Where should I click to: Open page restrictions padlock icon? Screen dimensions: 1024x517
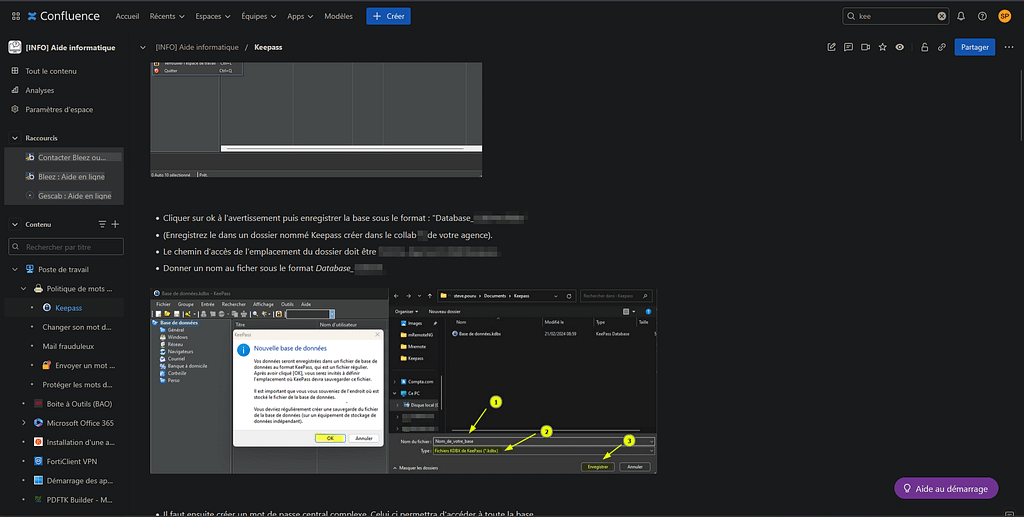[924, 47]
